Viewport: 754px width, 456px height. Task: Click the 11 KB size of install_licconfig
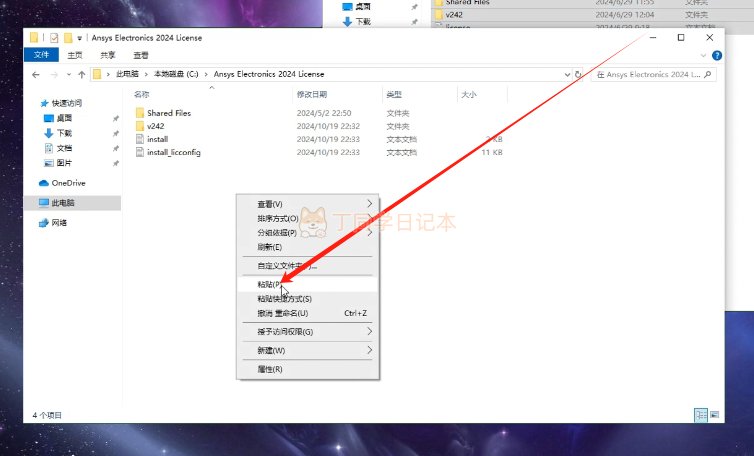[x=491, y=152]
